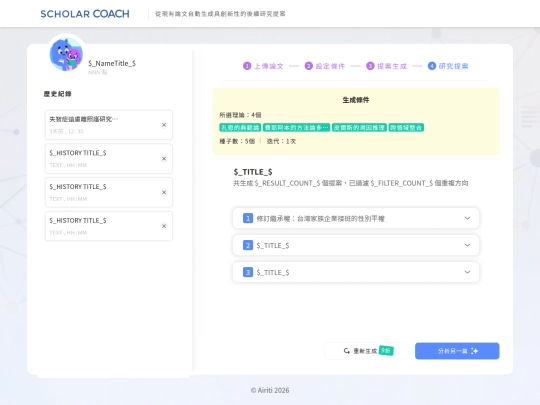
Task: Click the number 2 proposal badge
Action: (248, 245)
